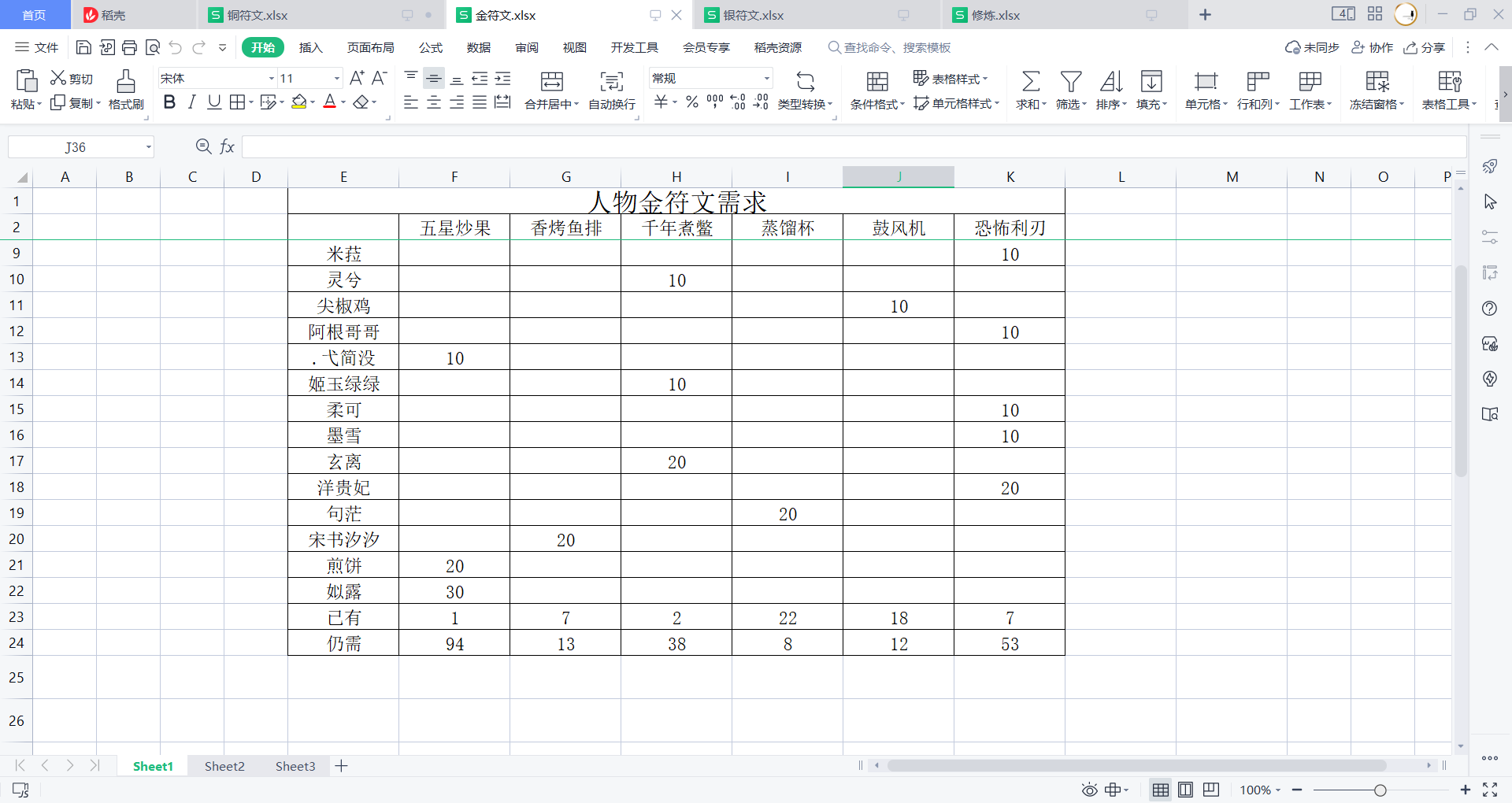Toggle Bold formatting
Viewport: 1512px width, 803px height.
coord(169,102)
